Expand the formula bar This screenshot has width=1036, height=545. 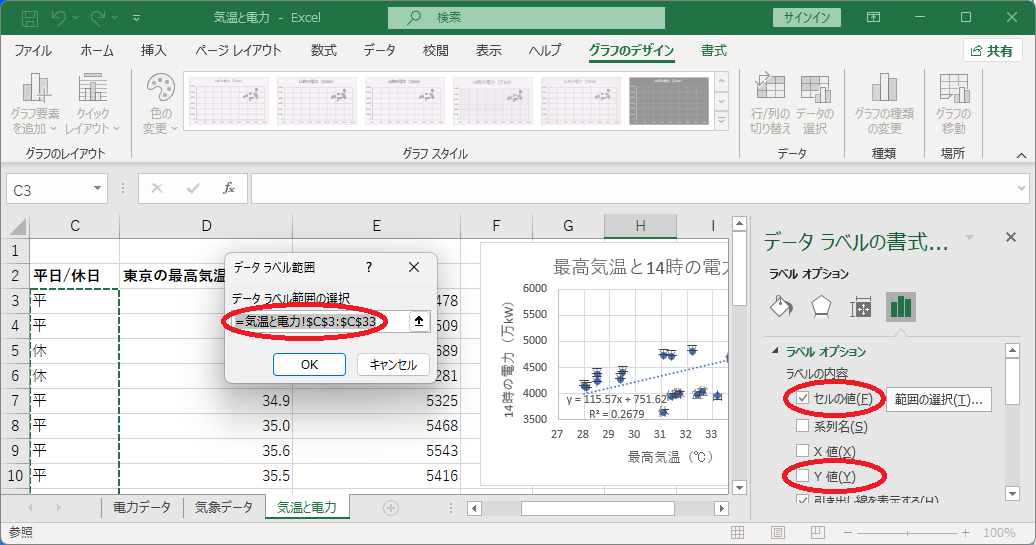pyautogui.click(x=1021, y=189)
